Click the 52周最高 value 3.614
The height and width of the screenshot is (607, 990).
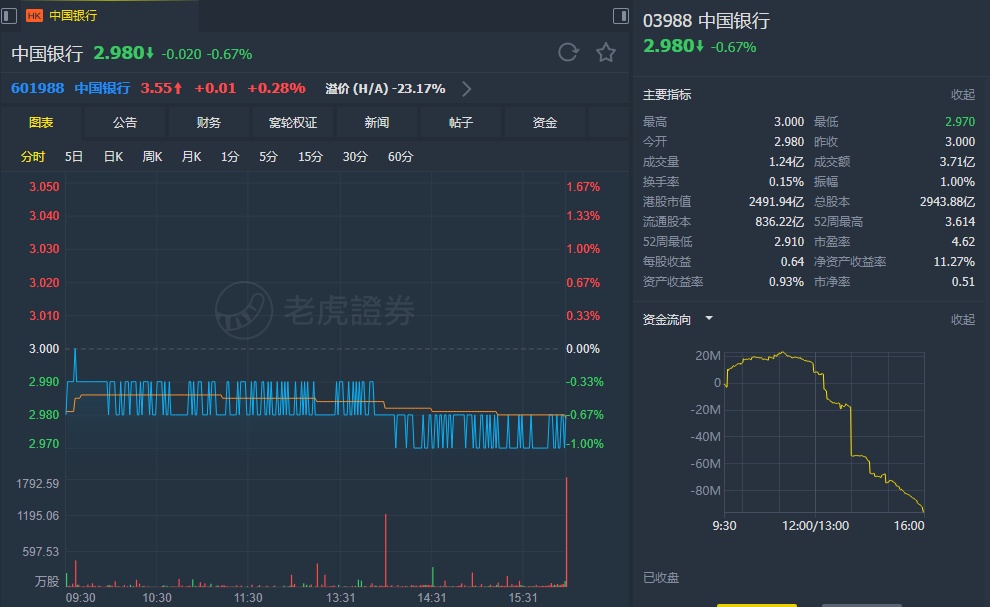960,222
